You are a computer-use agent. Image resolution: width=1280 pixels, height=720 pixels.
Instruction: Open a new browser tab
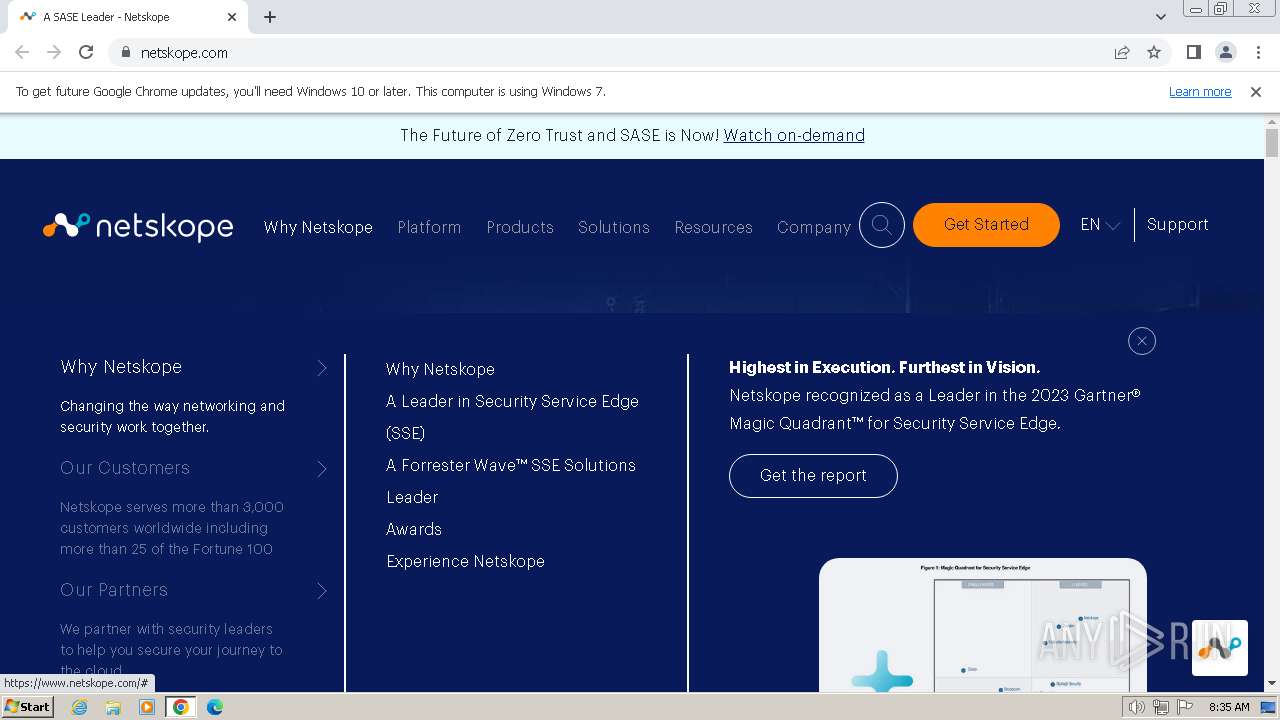click(x=270, y=17)
